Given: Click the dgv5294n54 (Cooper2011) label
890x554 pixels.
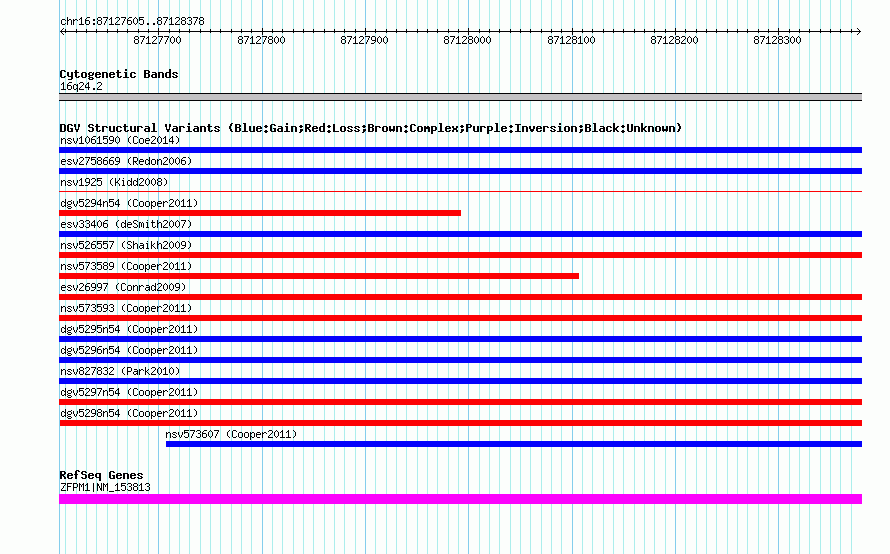Looking at the screenshot, I should pyautogui.click(x=129, y=203).
